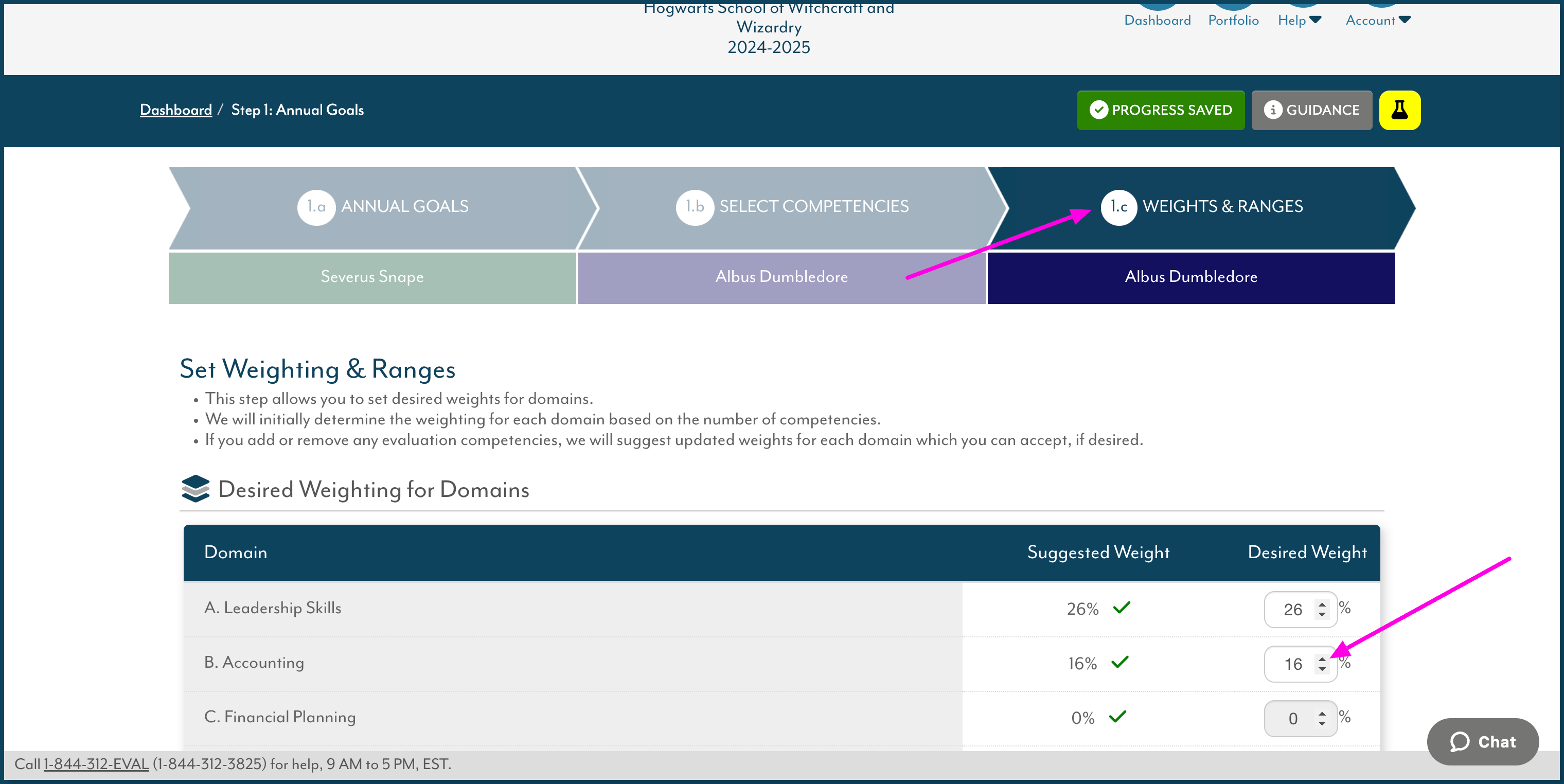Increase Financial Planning weight with spinner arrow
The height and width of the screenshot is (784, 1564).
click(1322, 713)
